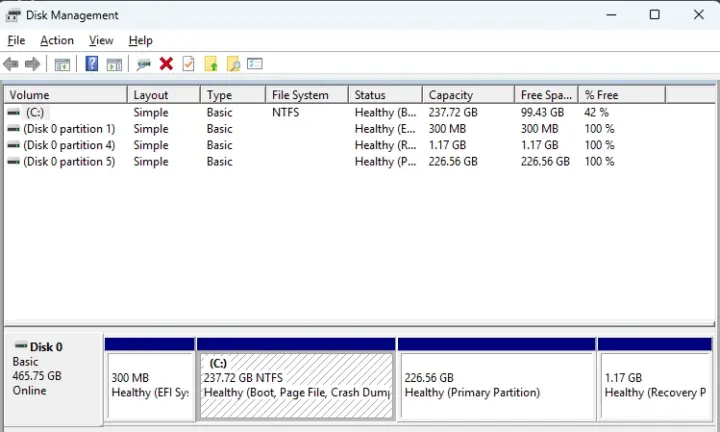Select the (Disk 0 partition 4) volume row
The width and height of the screenshot is (720, 432).
(x=360, y=145)
